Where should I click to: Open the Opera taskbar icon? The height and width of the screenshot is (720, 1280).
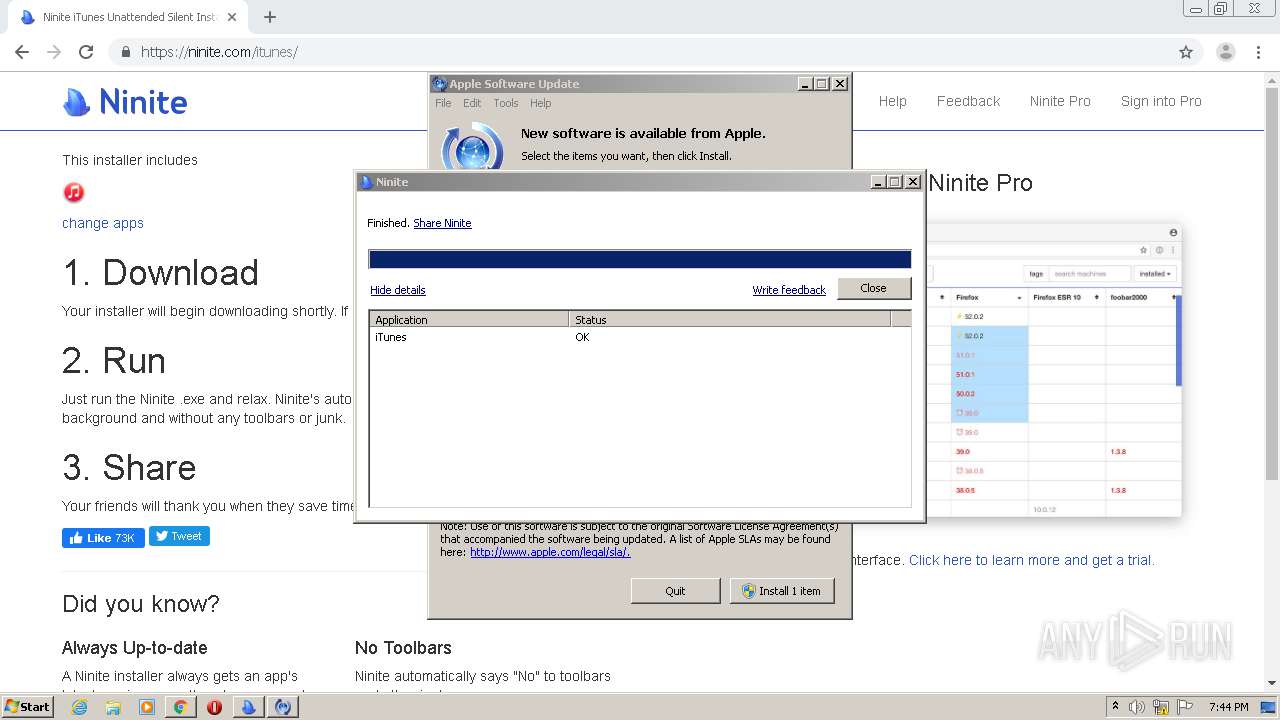[x=214, y=707]
